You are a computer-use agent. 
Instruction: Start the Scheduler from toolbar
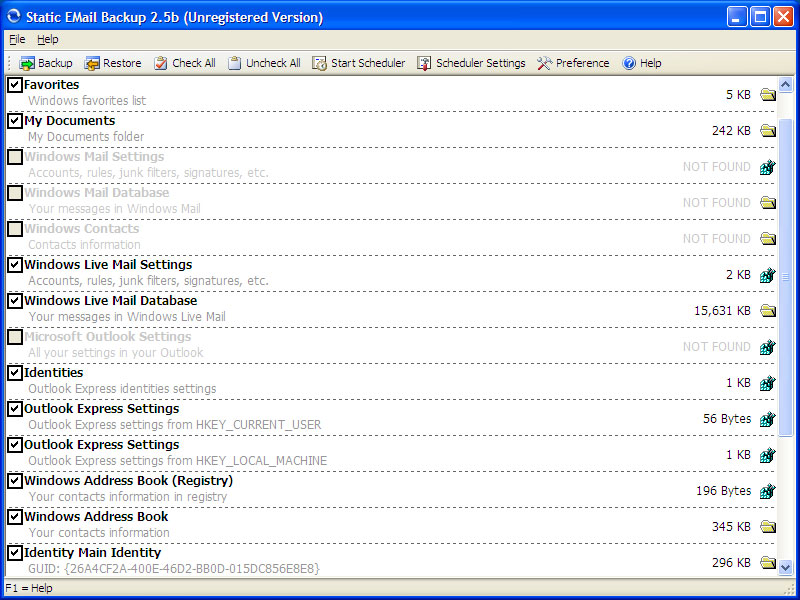(x=359, y=63)
